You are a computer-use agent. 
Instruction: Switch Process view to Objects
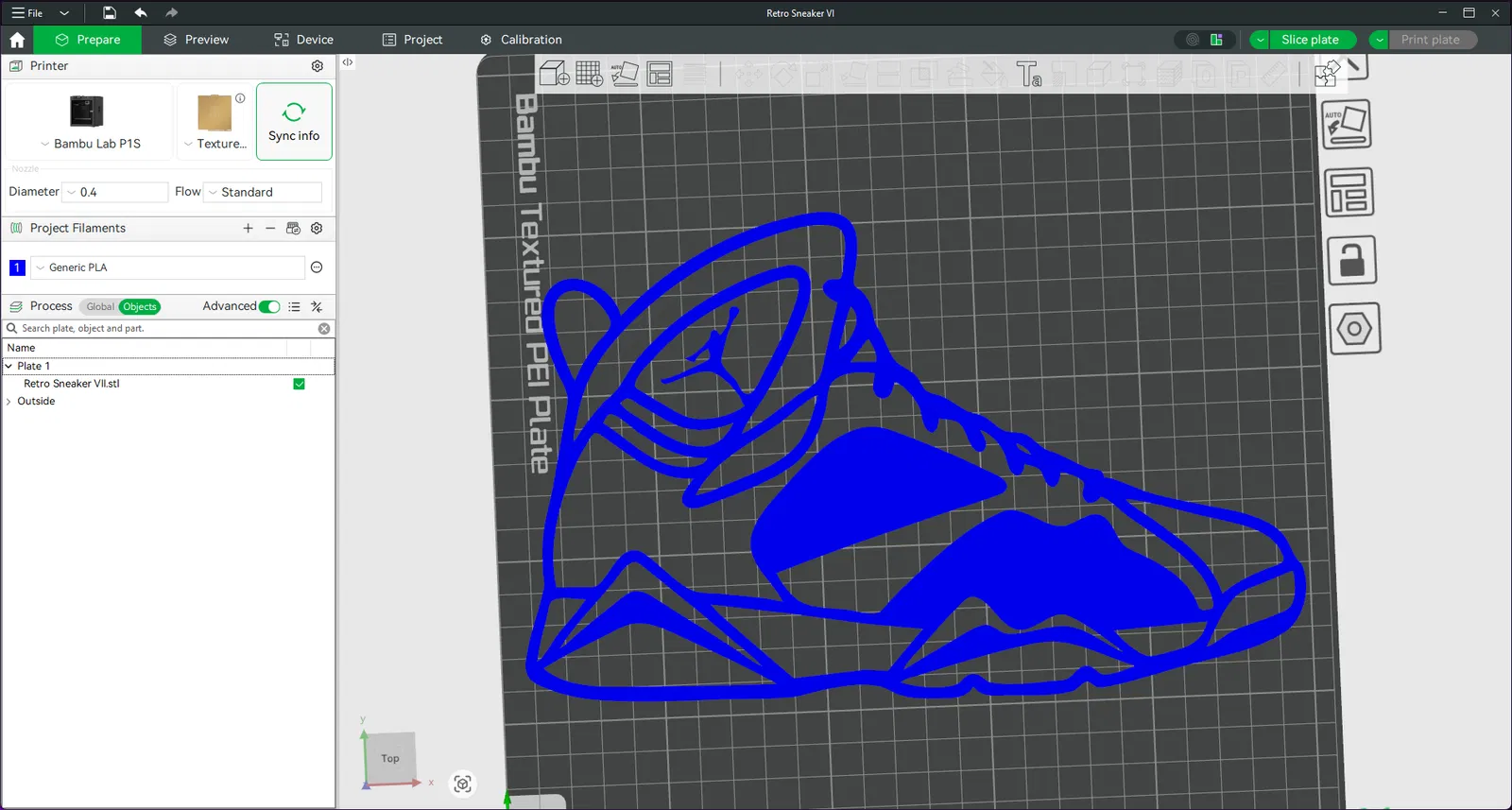tap(140, 307)
